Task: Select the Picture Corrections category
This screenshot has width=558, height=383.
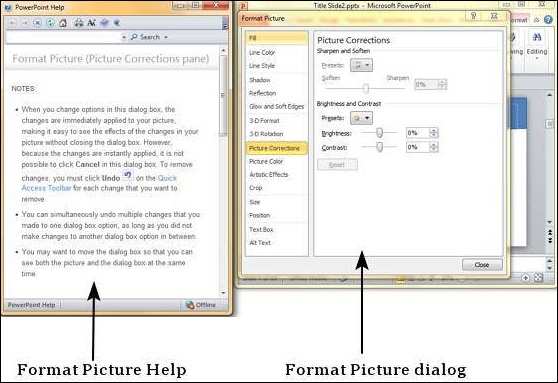Action: point(276,148)
